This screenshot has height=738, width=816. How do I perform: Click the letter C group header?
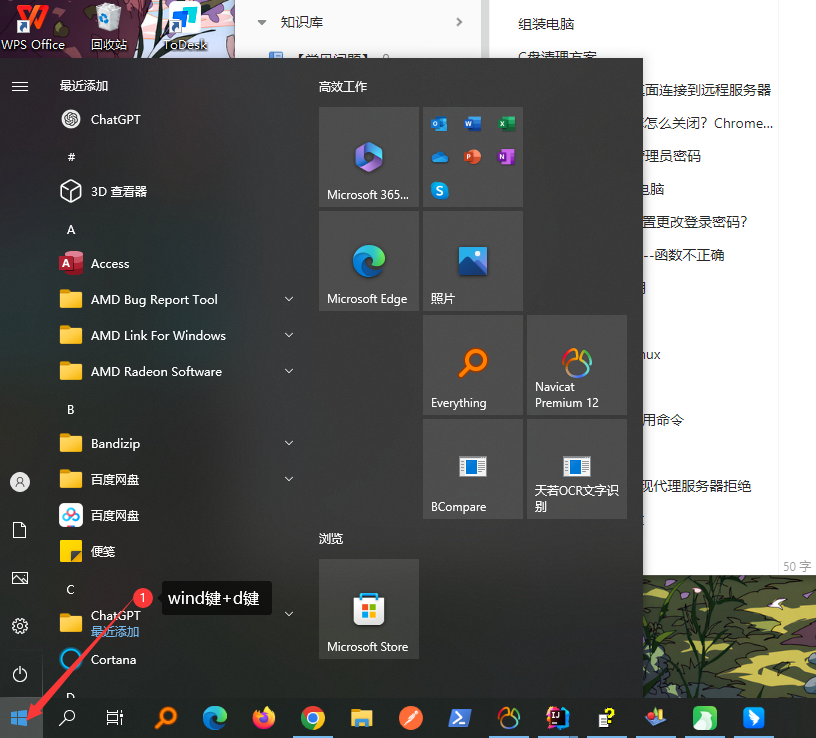(71, 589)
